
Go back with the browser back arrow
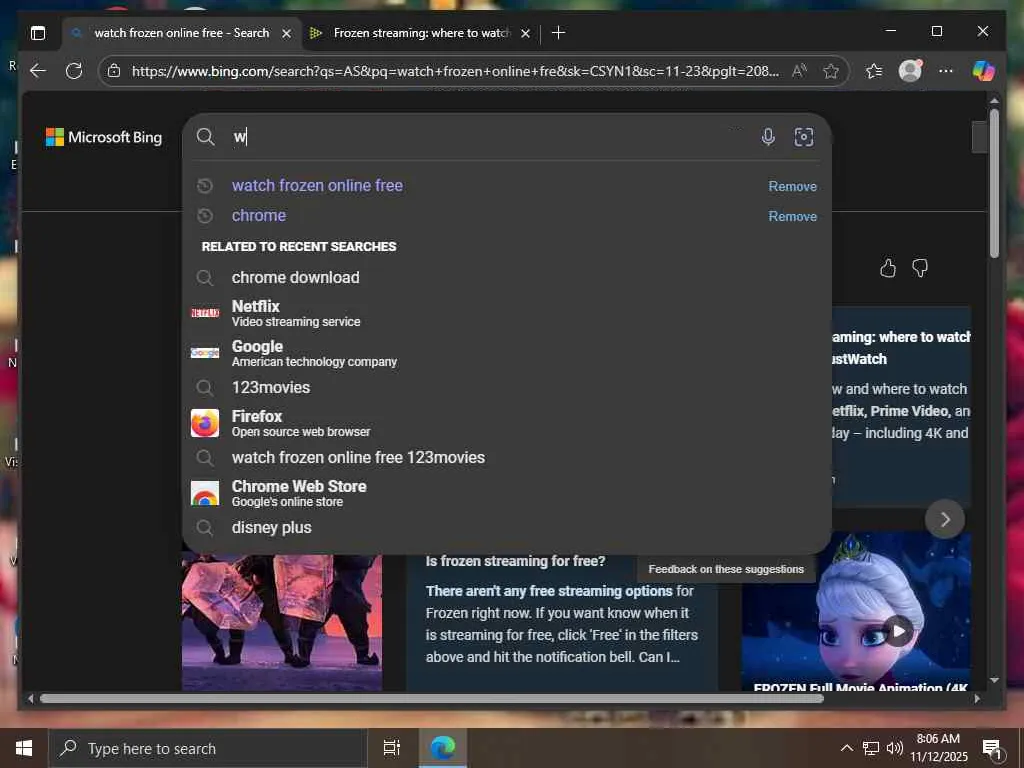tap(38, 71)
